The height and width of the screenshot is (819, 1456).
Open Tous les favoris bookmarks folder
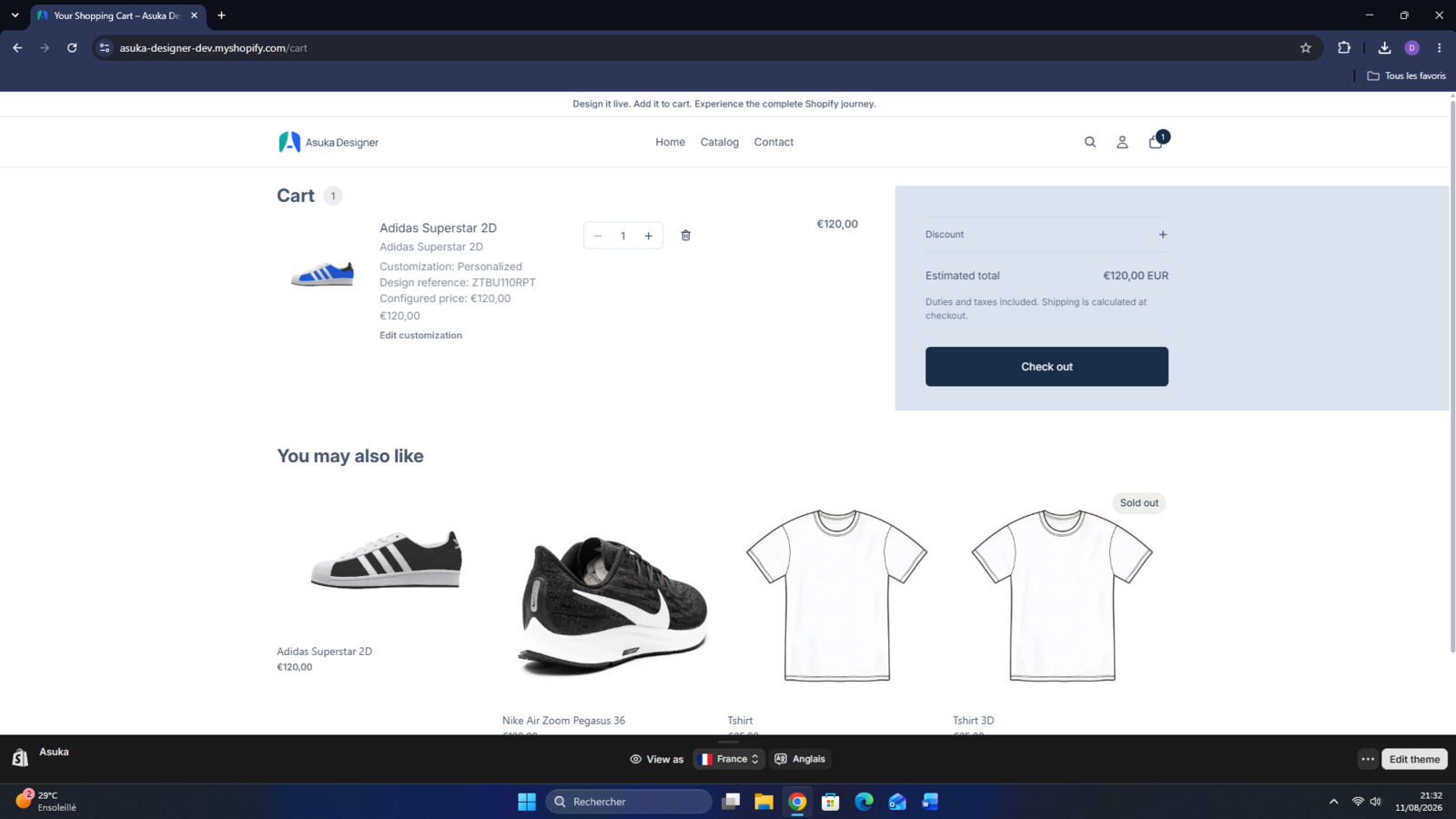pyautogui.click(x=1406, y=76)
